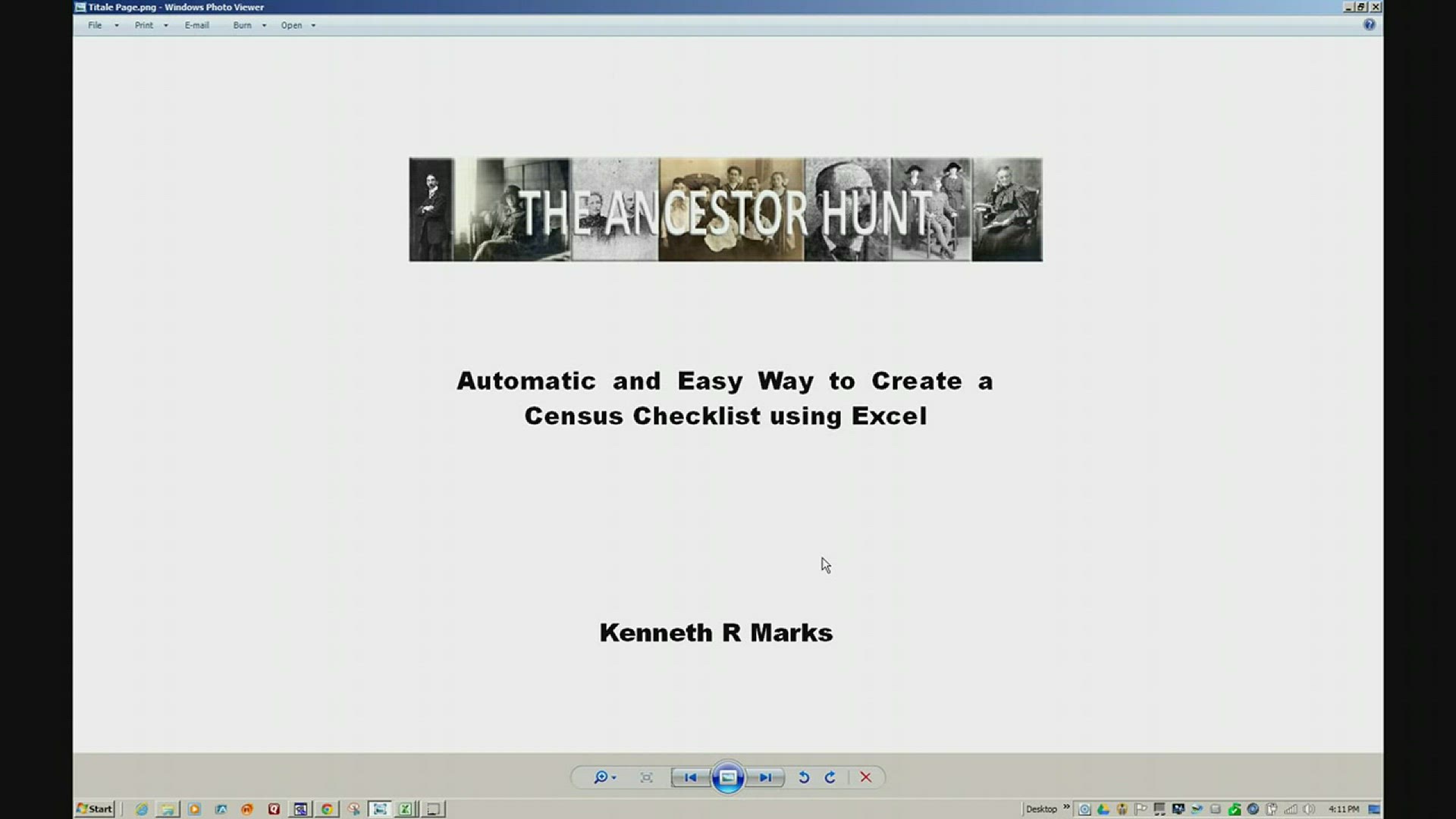The height and width of the screenshot is (819, 1456).
Task: Open the Windows Start button
Action: [95, 809]
